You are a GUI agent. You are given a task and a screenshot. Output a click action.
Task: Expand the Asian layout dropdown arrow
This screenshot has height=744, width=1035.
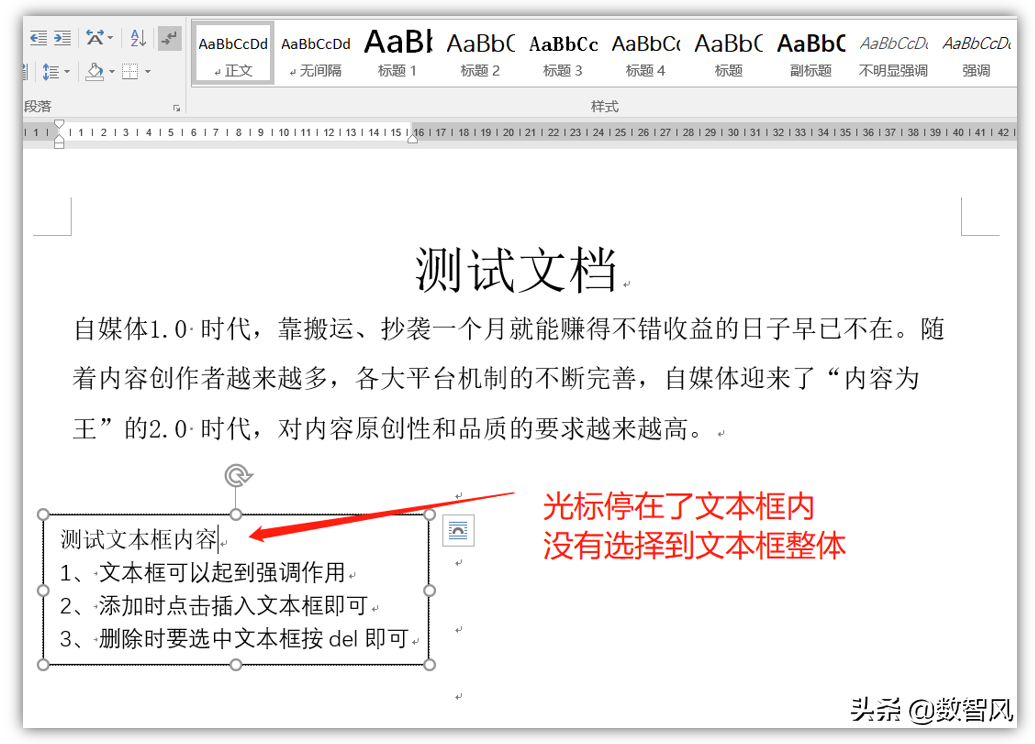pyautogui.click(x=110, y=38)
